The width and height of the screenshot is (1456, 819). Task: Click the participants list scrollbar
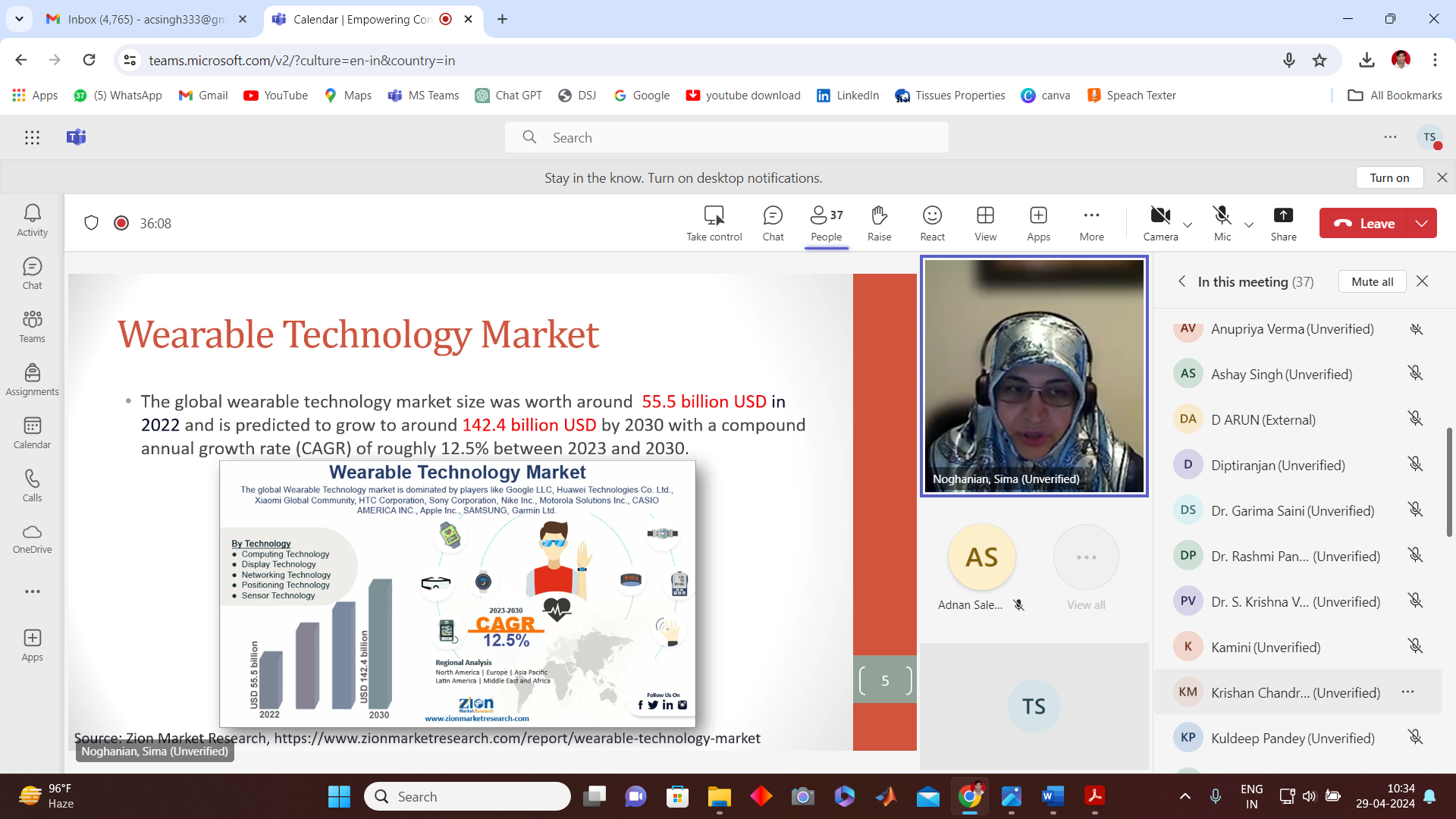tap(1449, 482)
